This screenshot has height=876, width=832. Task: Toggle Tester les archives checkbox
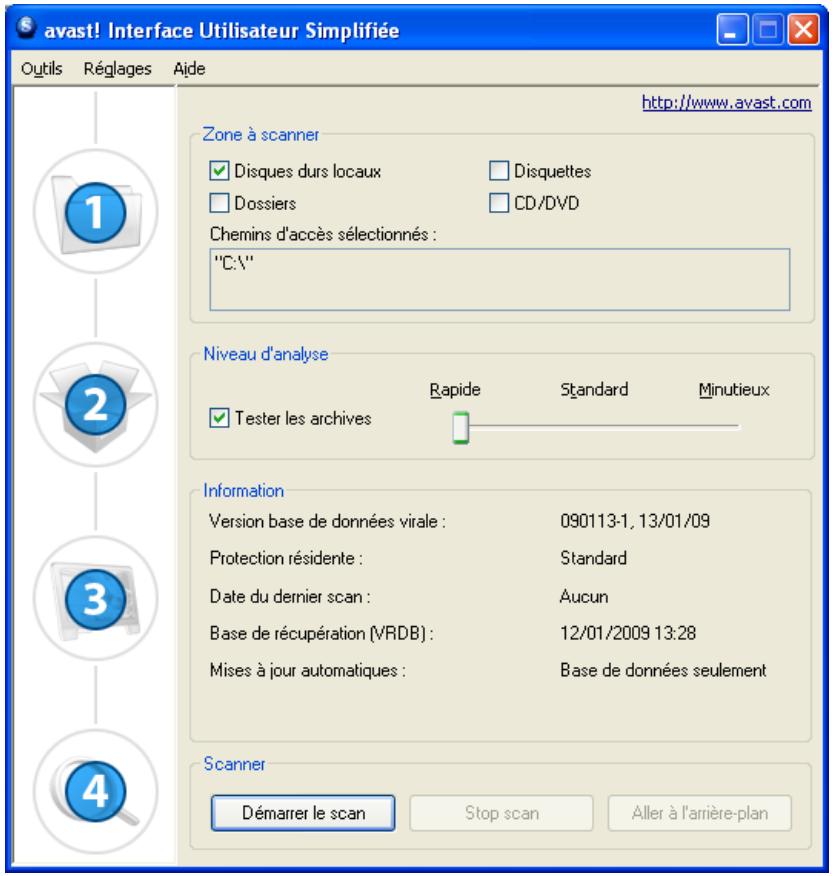pos(219,418)
